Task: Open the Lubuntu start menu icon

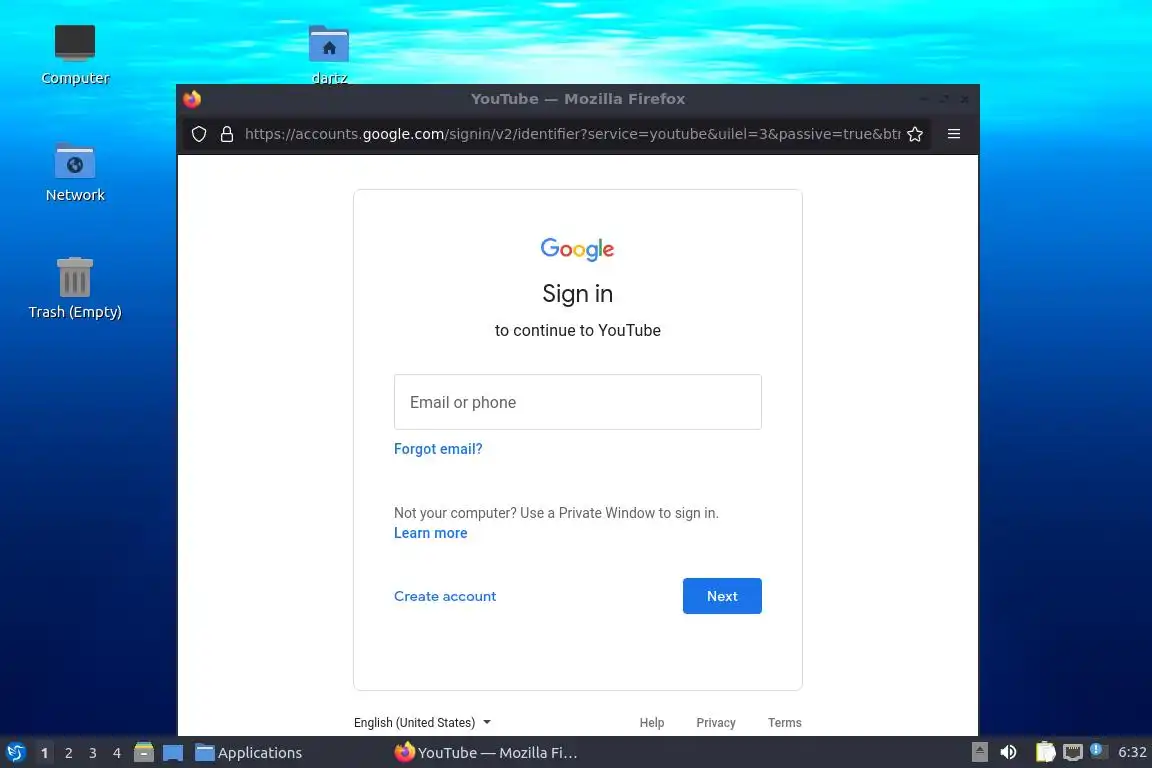Action: click(x=15, y=753)
